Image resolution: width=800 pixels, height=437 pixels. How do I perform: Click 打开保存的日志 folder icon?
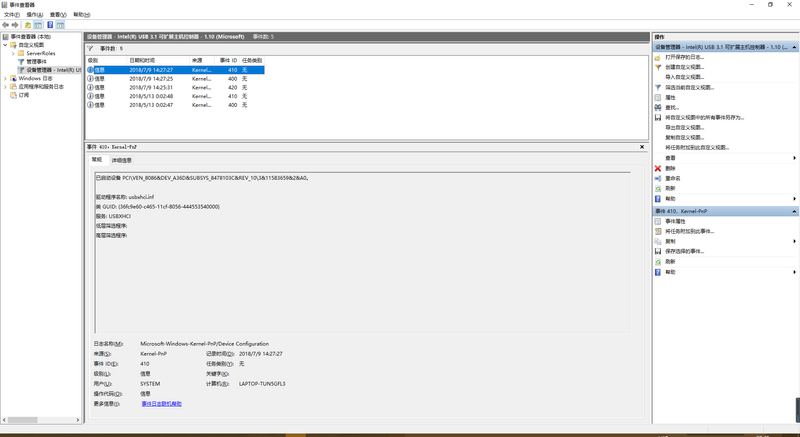pyautogui.click(x=657, y=57)
